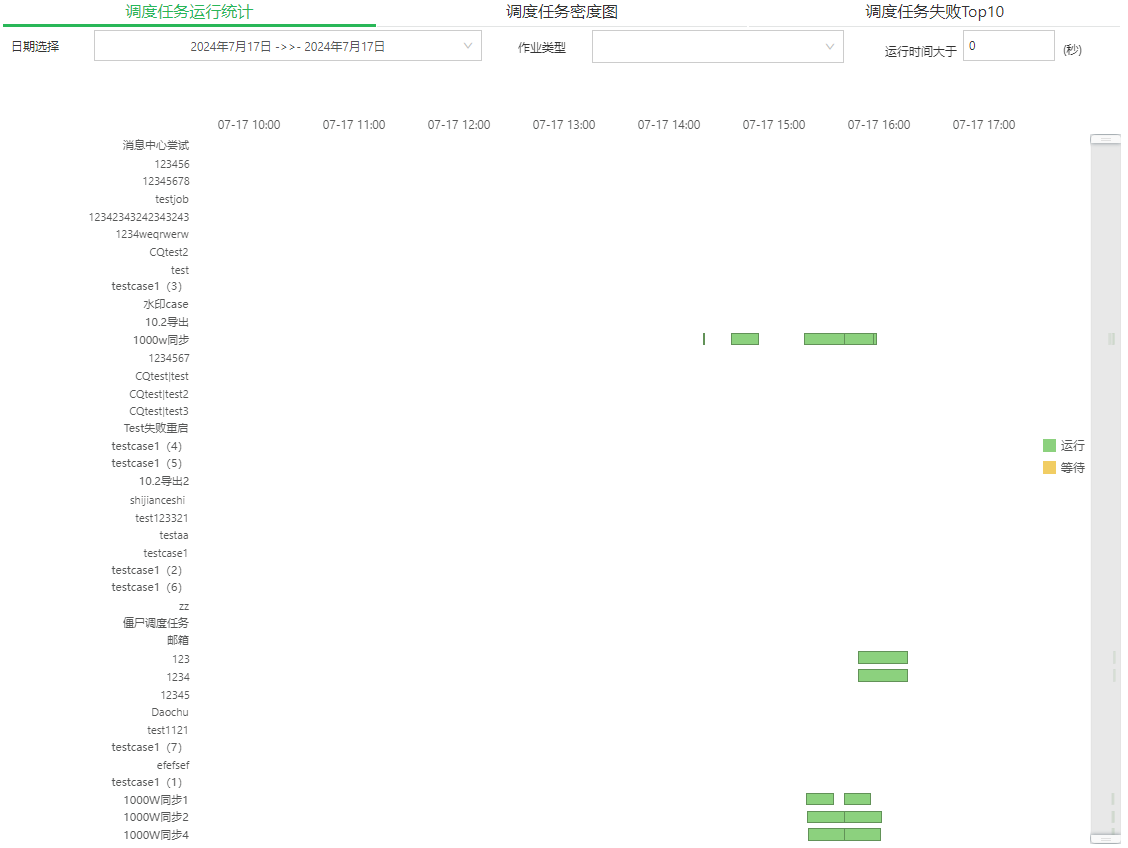
Task: Click the 07-17 10:00 time axis label
Action: 249,124
